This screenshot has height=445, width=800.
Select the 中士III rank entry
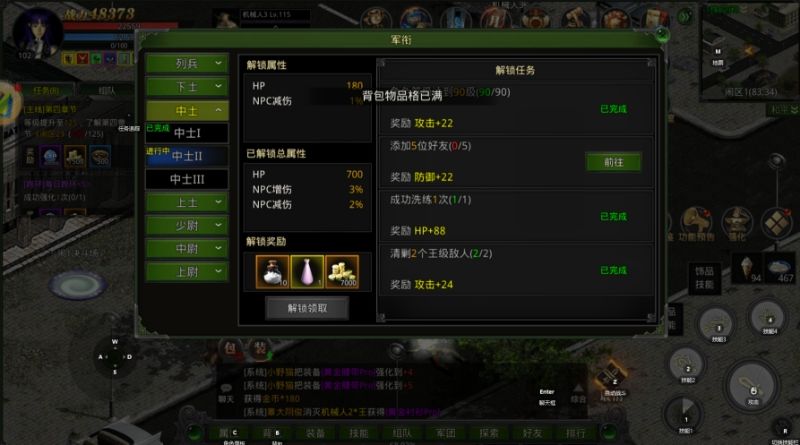click(187, 179)
